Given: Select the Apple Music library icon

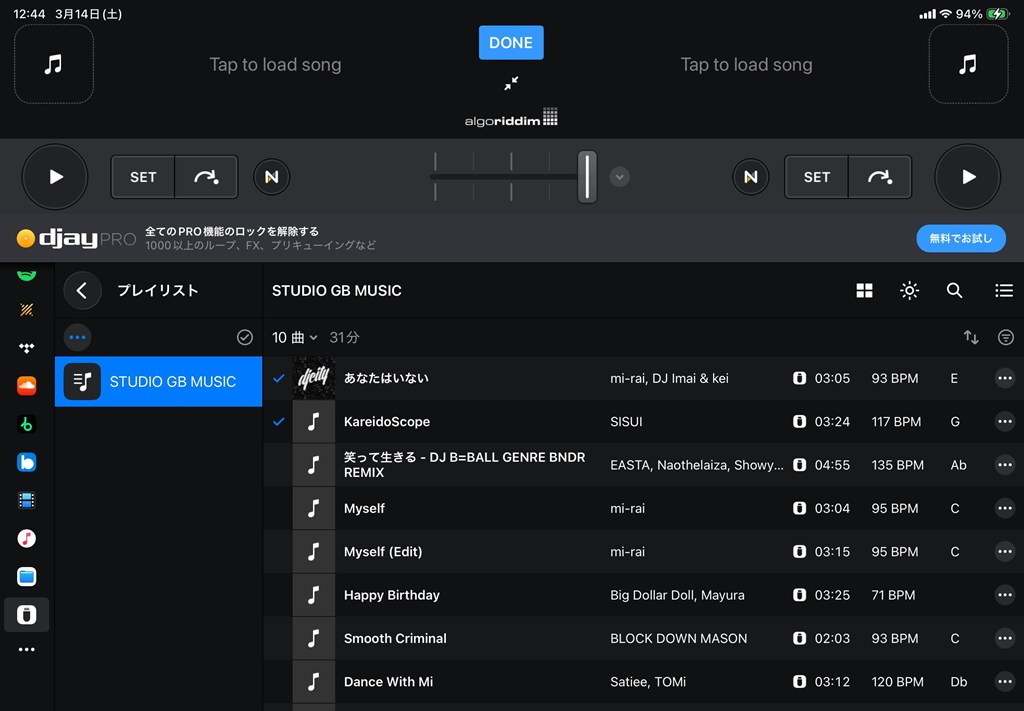Looking at the screenshot, I should click(27, 539).
